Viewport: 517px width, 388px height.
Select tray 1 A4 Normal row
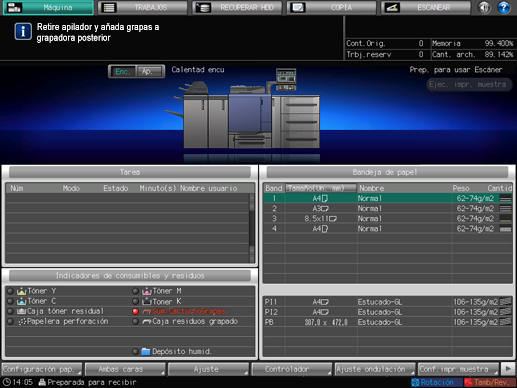tap(388, 198)
